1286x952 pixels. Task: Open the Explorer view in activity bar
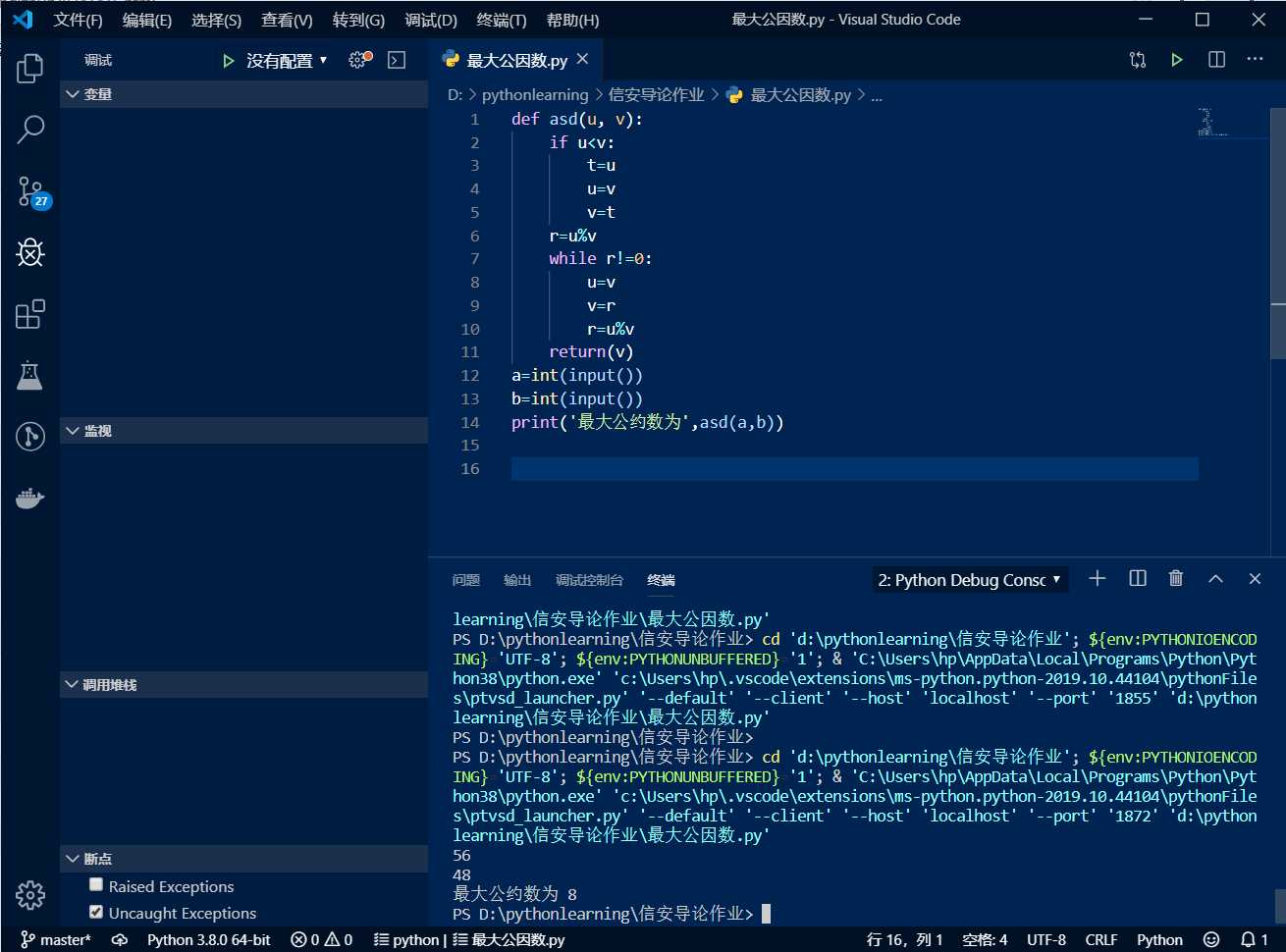[30, 68]
